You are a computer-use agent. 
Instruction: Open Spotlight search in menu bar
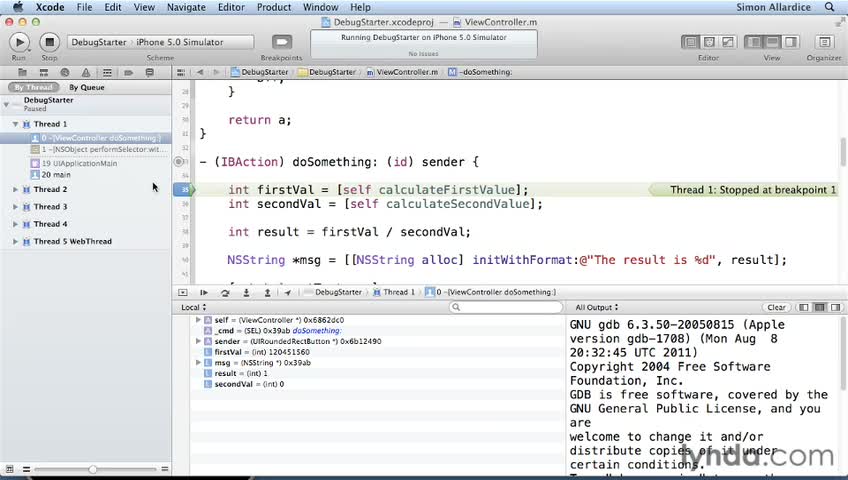coord(830,8)
